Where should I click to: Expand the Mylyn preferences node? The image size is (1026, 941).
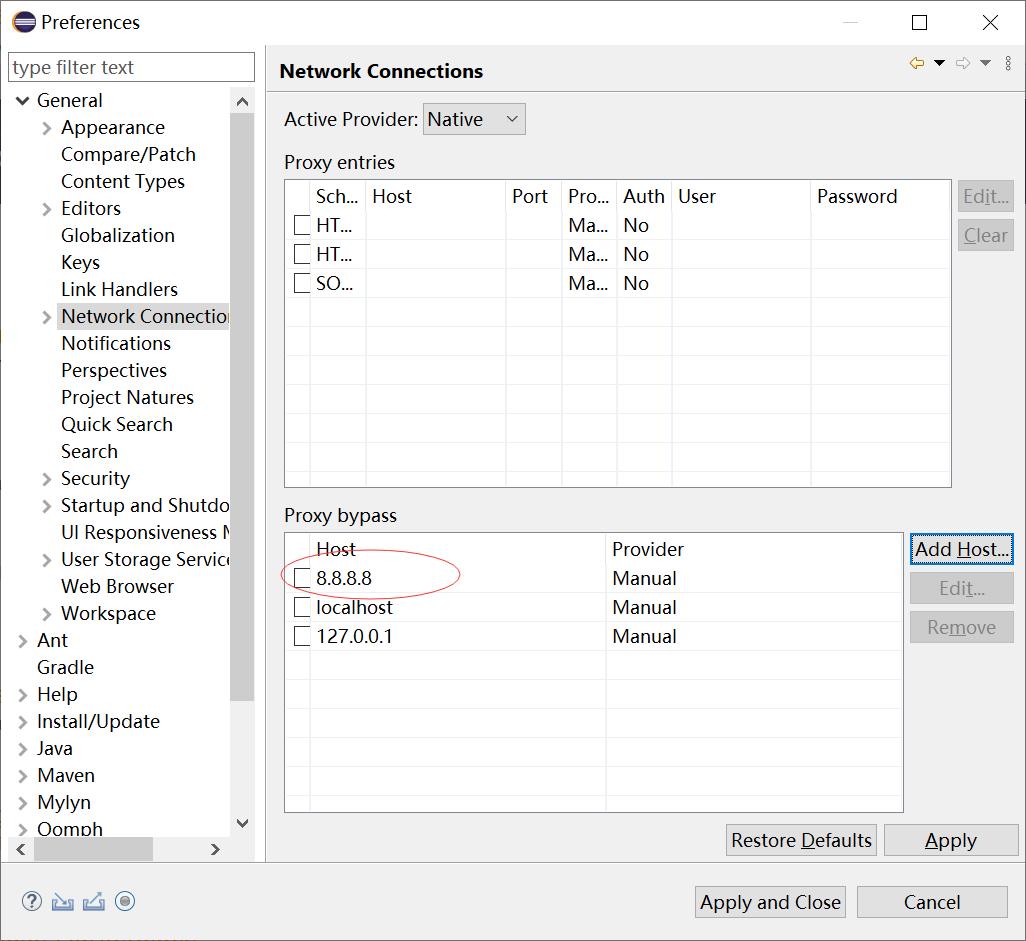23,802
